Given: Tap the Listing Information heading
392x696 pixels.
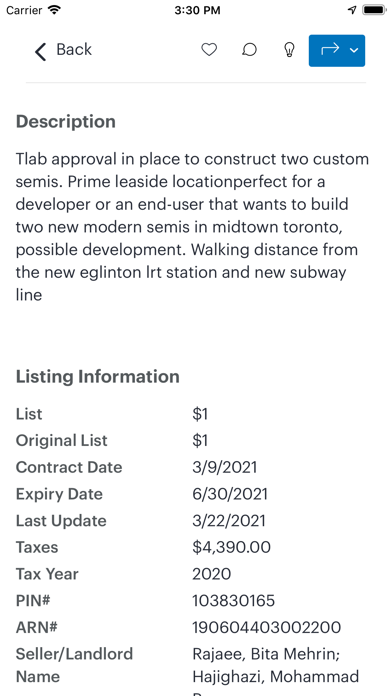Looking at the screenshot, I should (98, 376).
